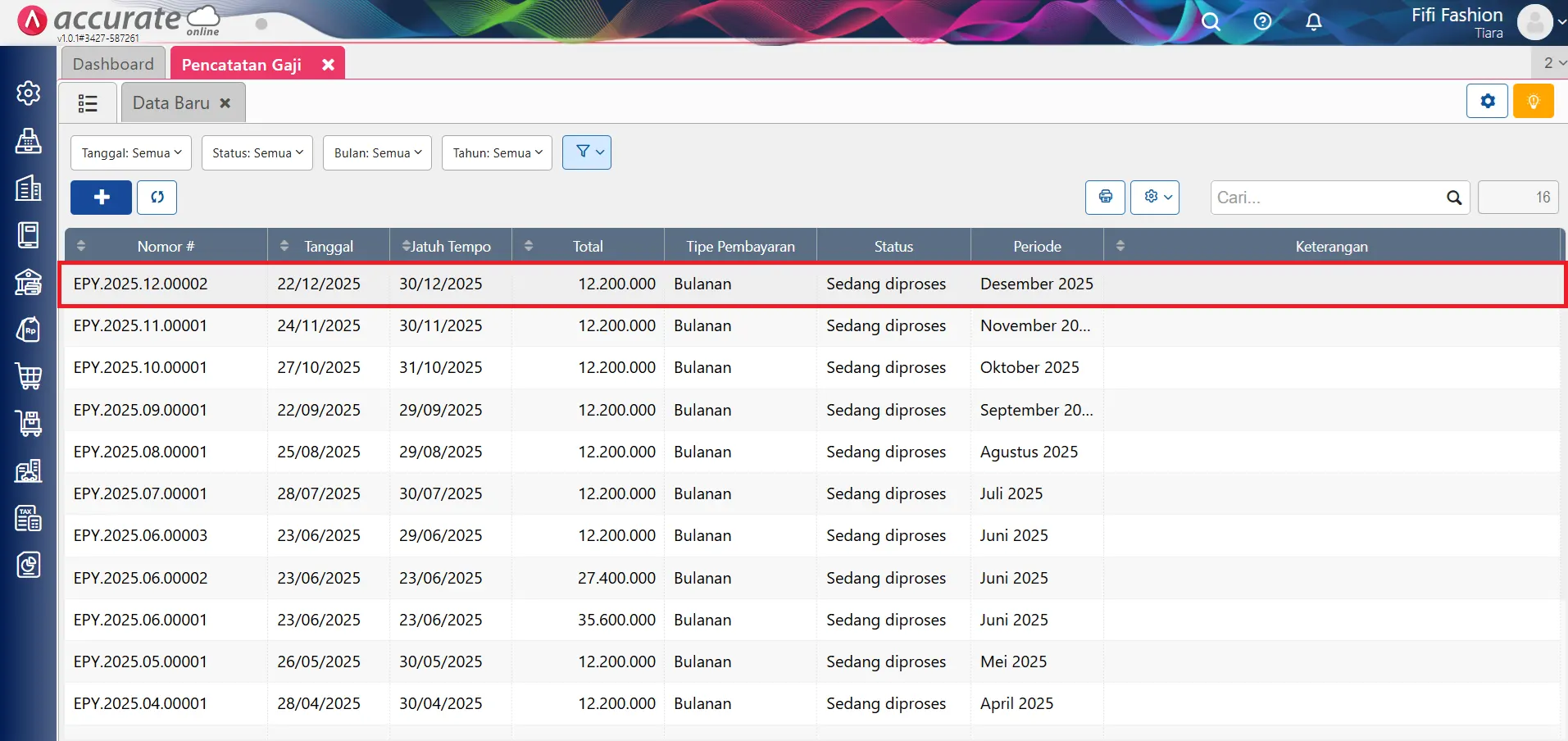Open the settings gear in sidebar
This screenshot has height=741, width=1568.
click(29, 93)
